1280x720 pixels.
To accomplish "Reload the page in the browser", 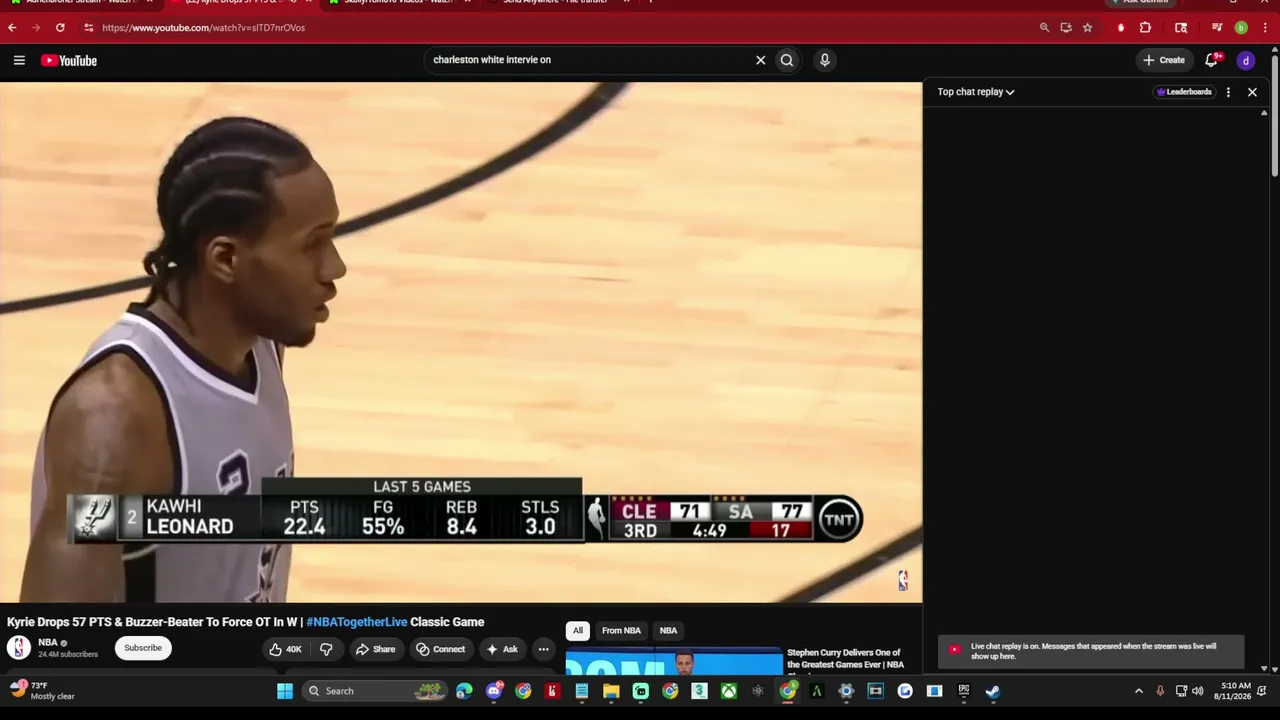I will (60, 28).
